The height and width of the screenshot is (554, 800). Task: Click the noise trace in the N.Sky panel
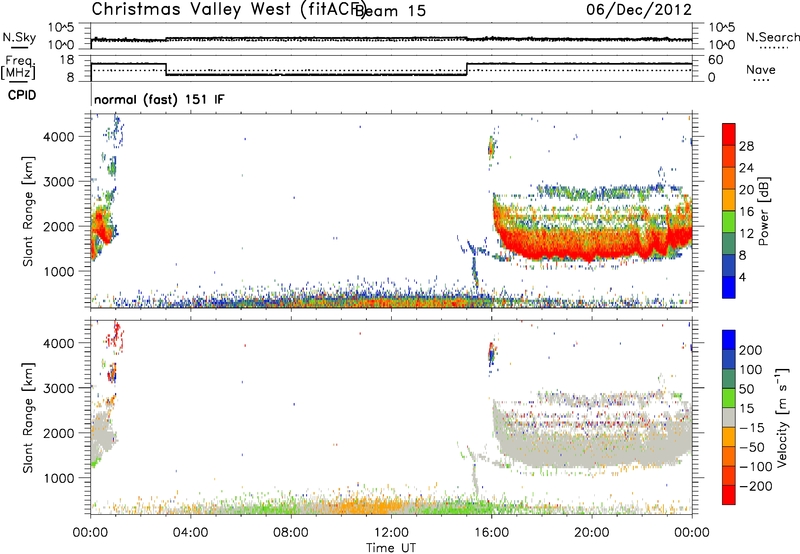(x=391, y=39)
